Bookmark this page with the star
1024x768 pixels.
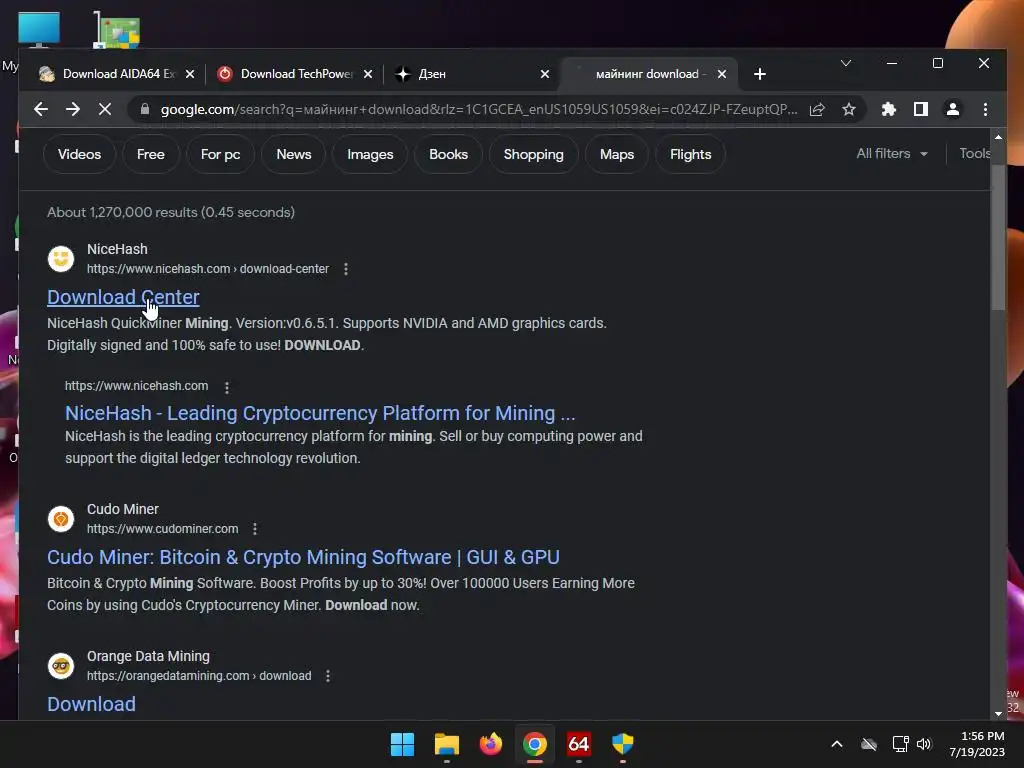point(848,109)
